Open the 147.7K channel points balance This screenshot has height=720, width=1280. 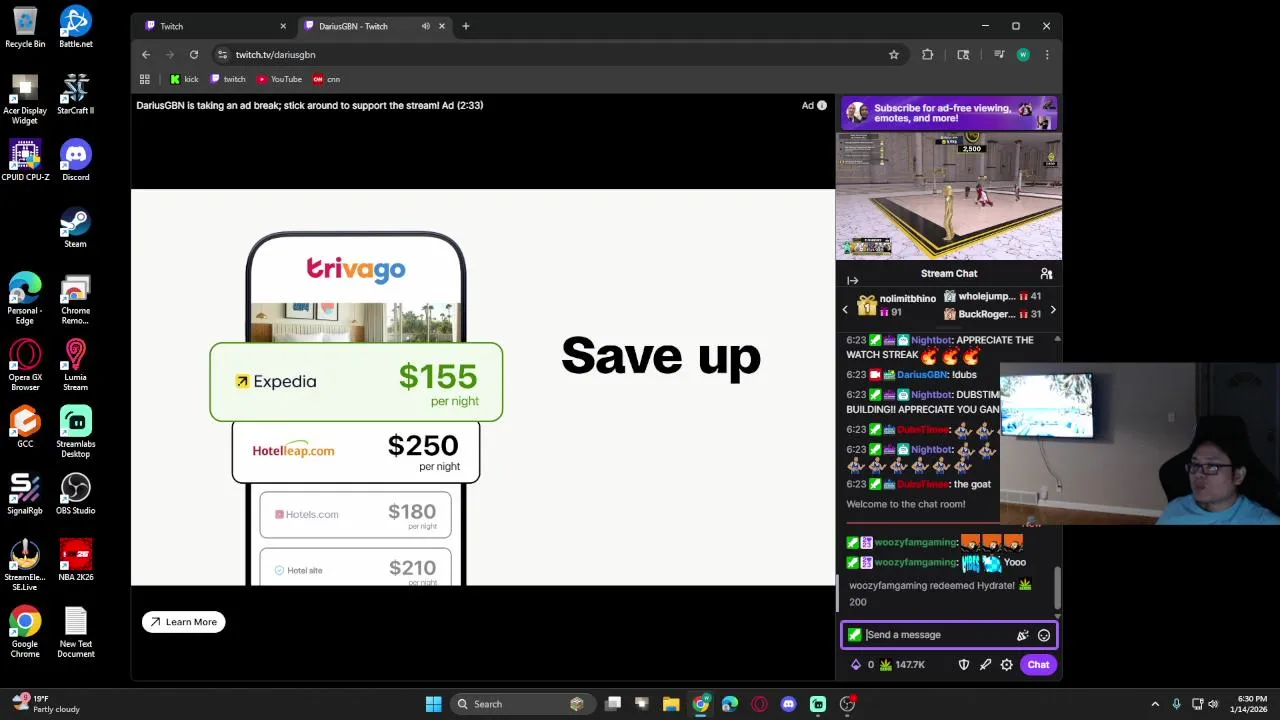(902, 665)
